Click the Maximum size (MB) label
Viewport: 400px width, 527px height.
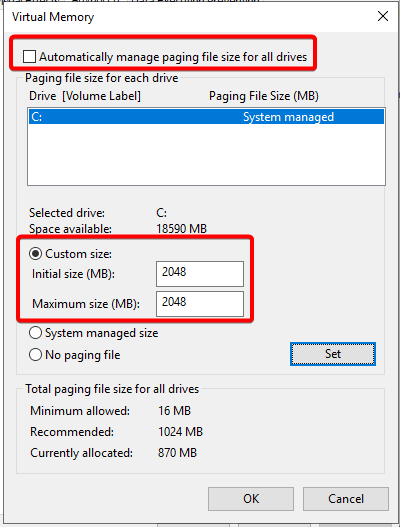coord(86,304)
